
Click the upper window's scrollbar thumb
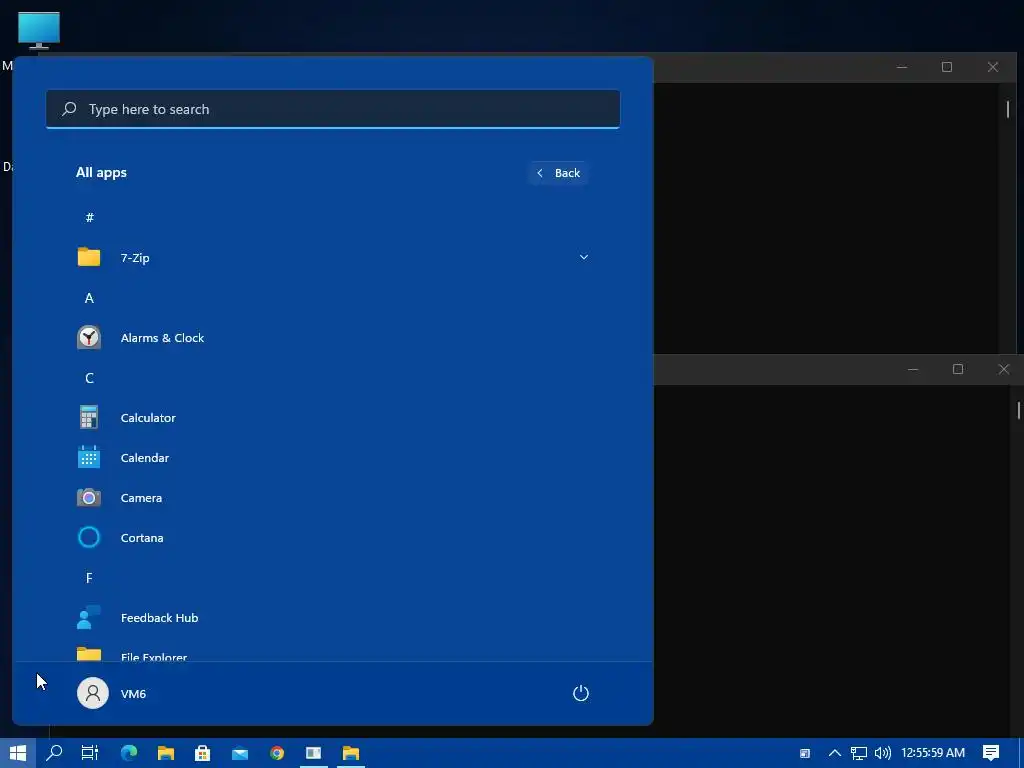pos(1008,109)
